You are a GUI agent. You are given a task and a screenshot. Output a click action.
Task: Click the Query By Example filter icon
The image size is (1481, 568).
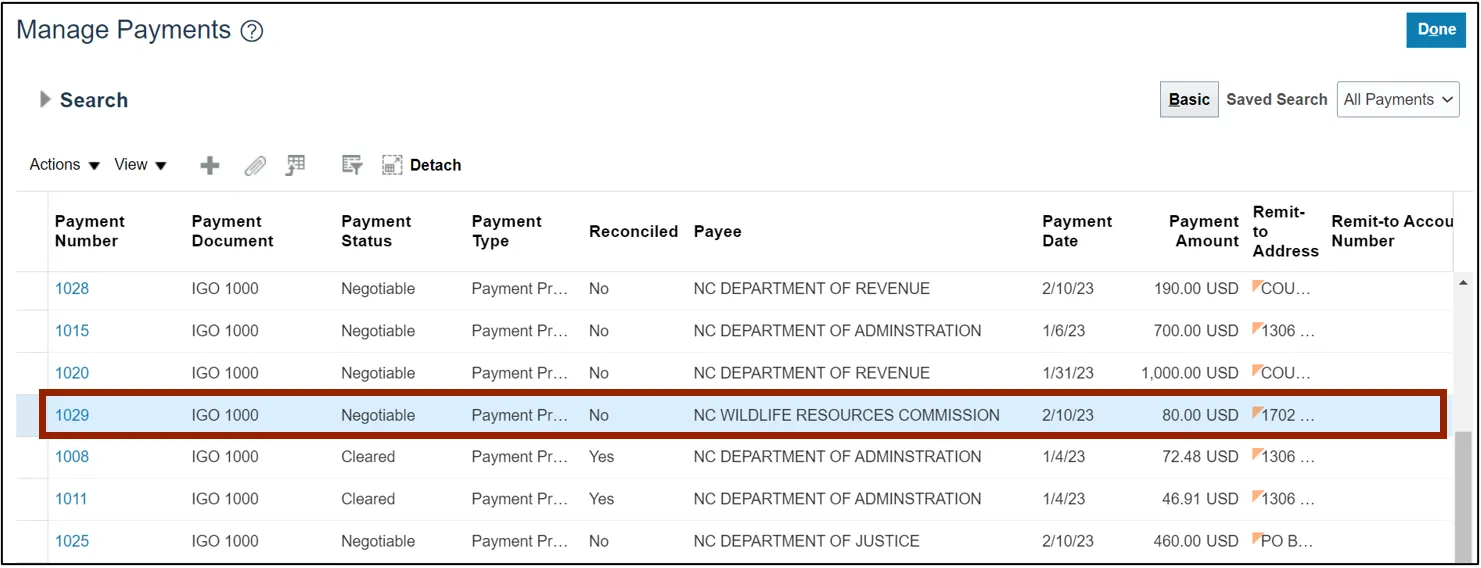[x=351, y=165]
